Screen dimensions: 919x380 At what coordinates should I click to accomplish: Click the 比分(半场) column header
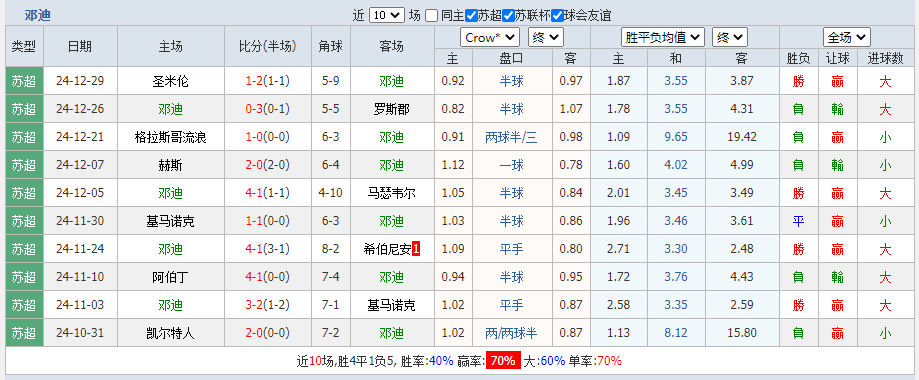267,46
